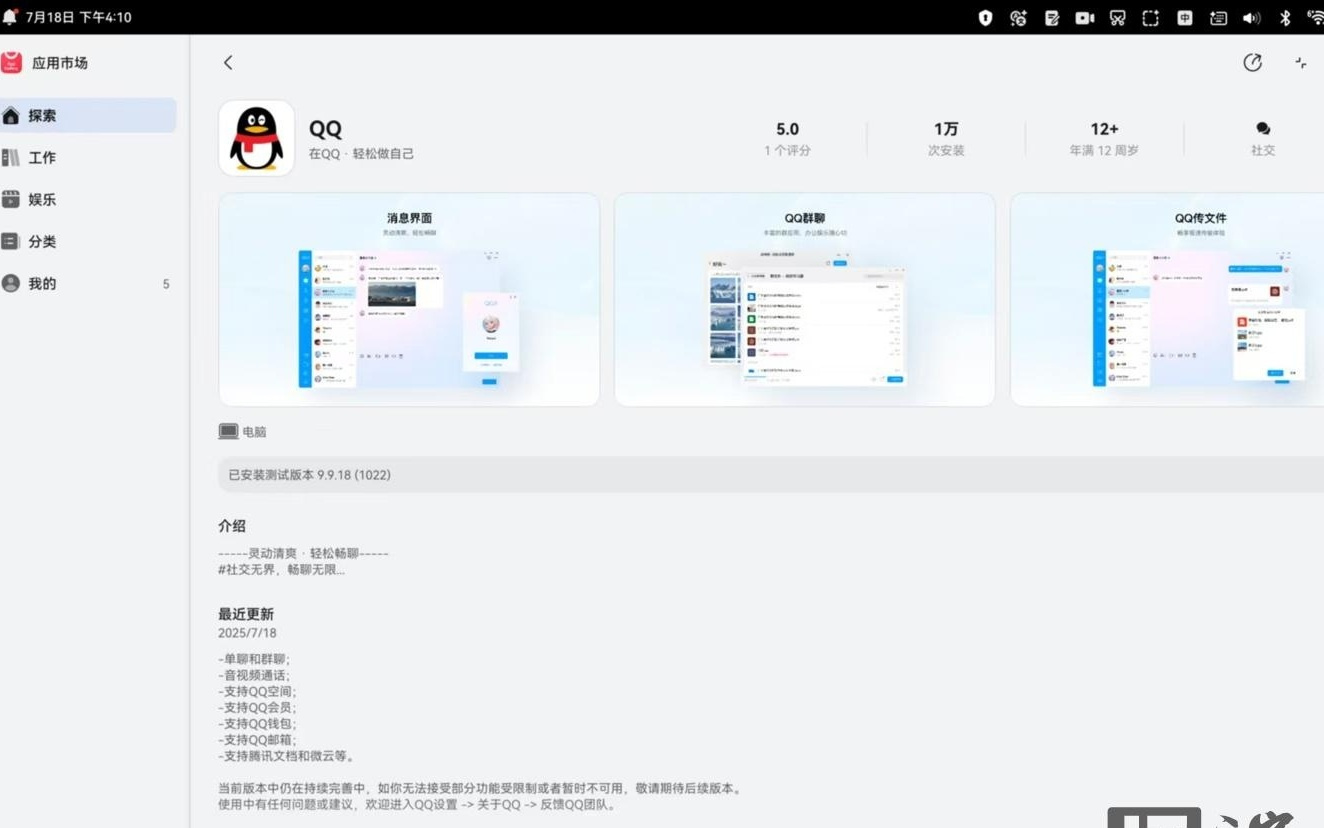The width and height of the screenshot is (1324, 828).
Task: Click the -音视频通话; line
Action: (x=254, y=675)
